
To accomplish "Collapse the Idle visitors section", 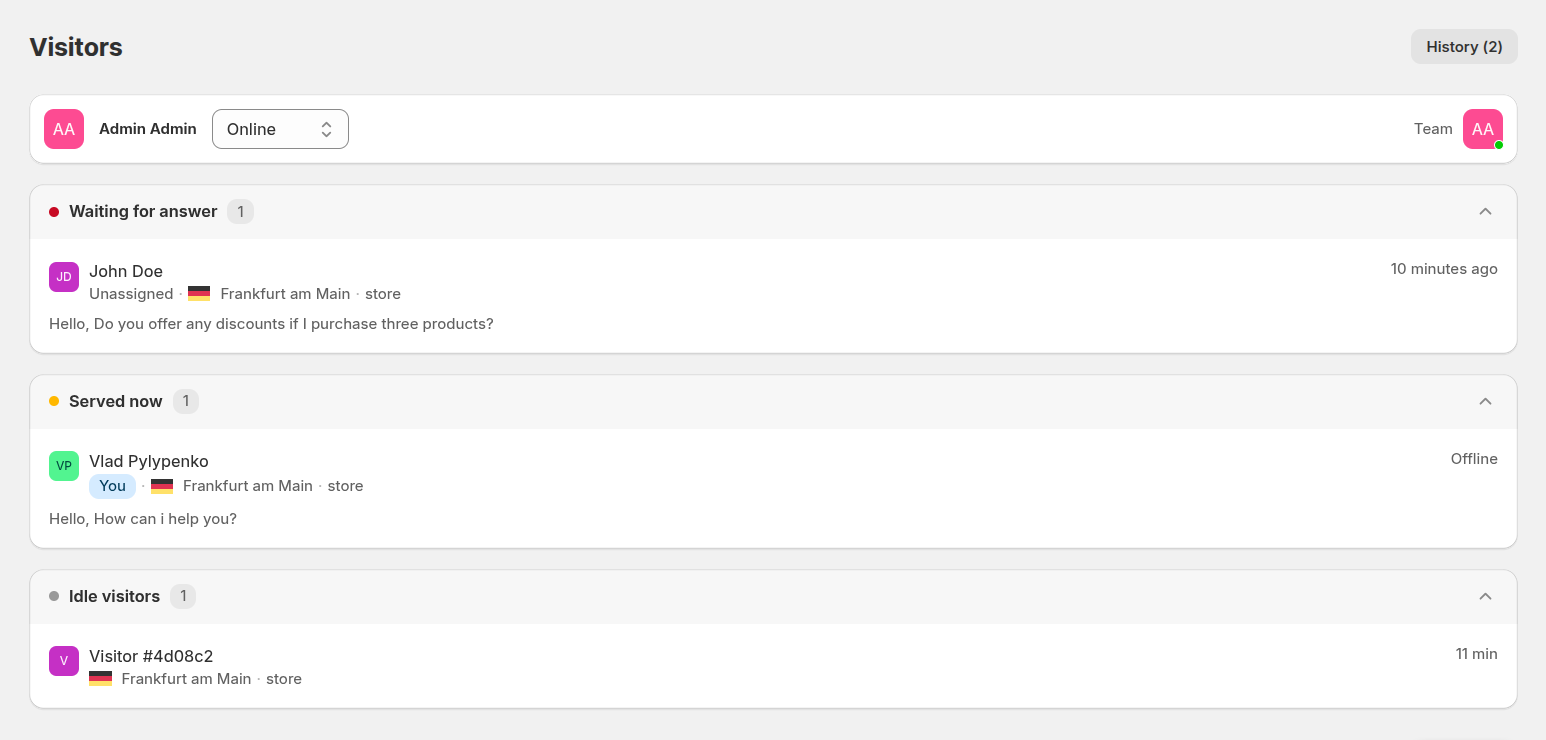I will (x=1485, y=596).
